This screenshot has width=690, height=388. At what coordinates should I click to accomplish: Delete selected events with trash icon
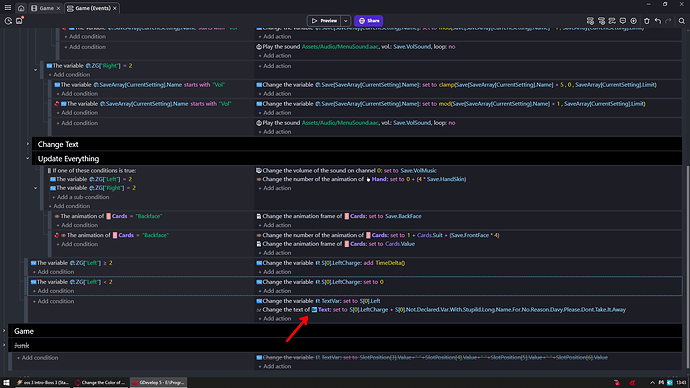(647, 21)
